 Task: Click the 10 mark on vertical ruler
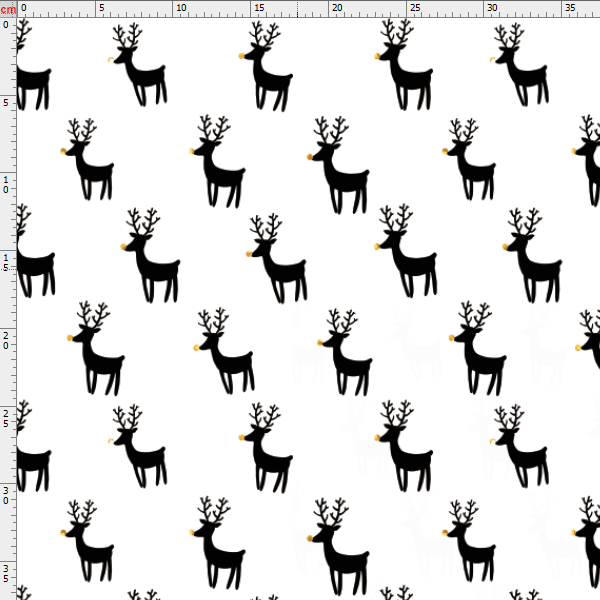pyautogui.click(x=6, y=184)
